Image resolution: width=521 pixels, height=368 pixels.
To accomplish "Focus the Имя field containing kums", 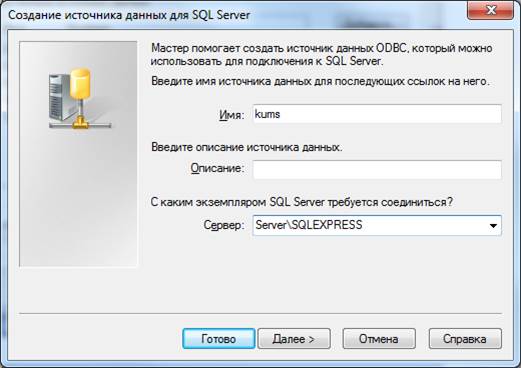I will point(377,114).
